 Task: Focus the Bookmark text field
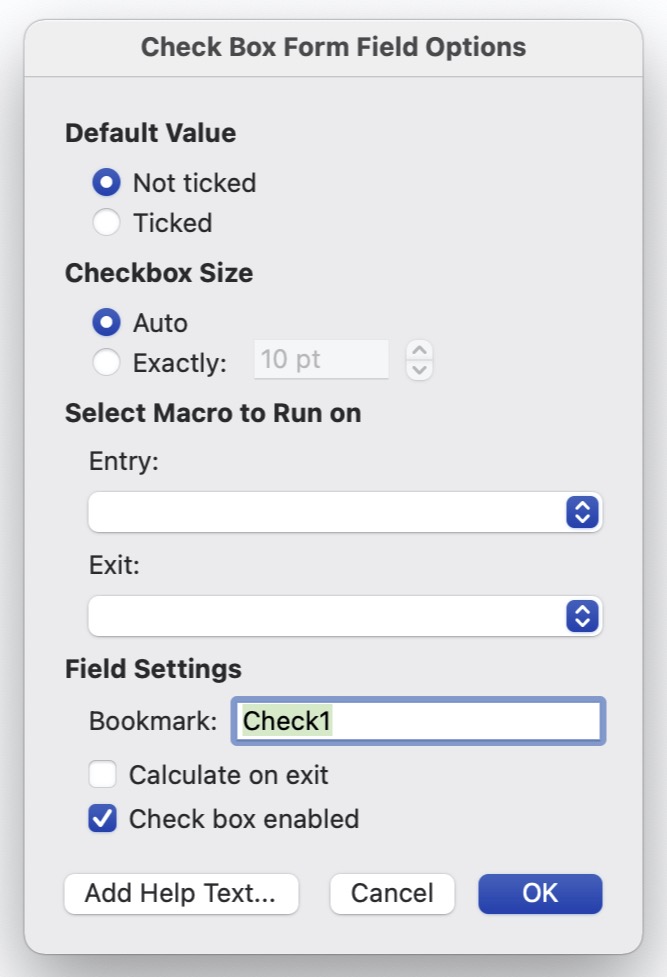tap(418, 721)
